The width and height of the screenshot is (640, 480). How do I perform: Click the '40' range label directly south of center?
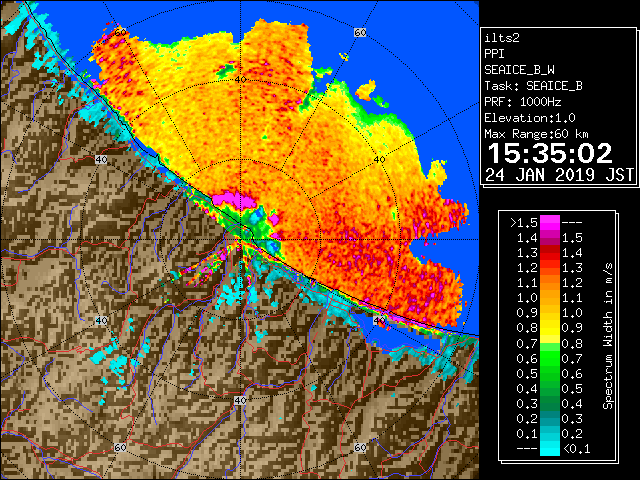coord(240,400)
